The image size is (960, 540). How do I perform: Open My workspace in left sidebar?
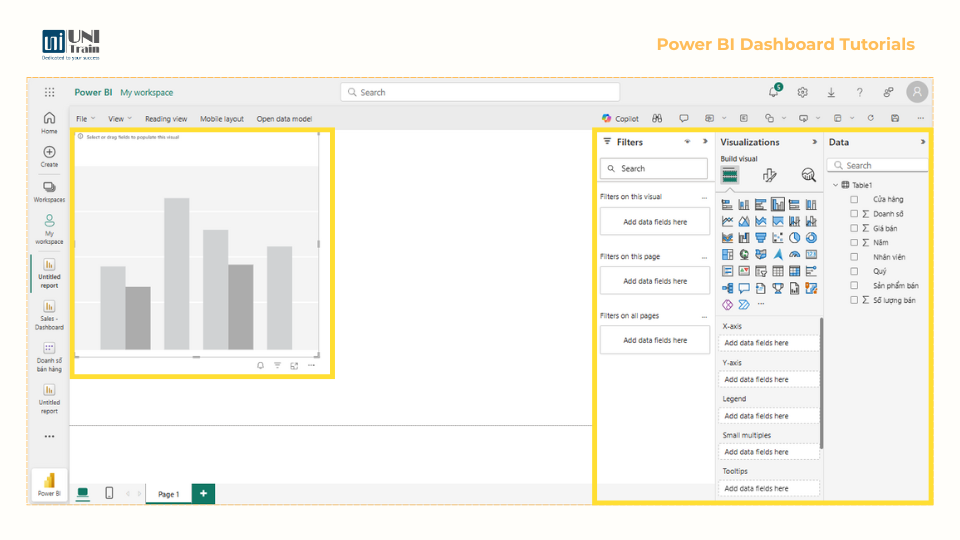click(50, 229)
